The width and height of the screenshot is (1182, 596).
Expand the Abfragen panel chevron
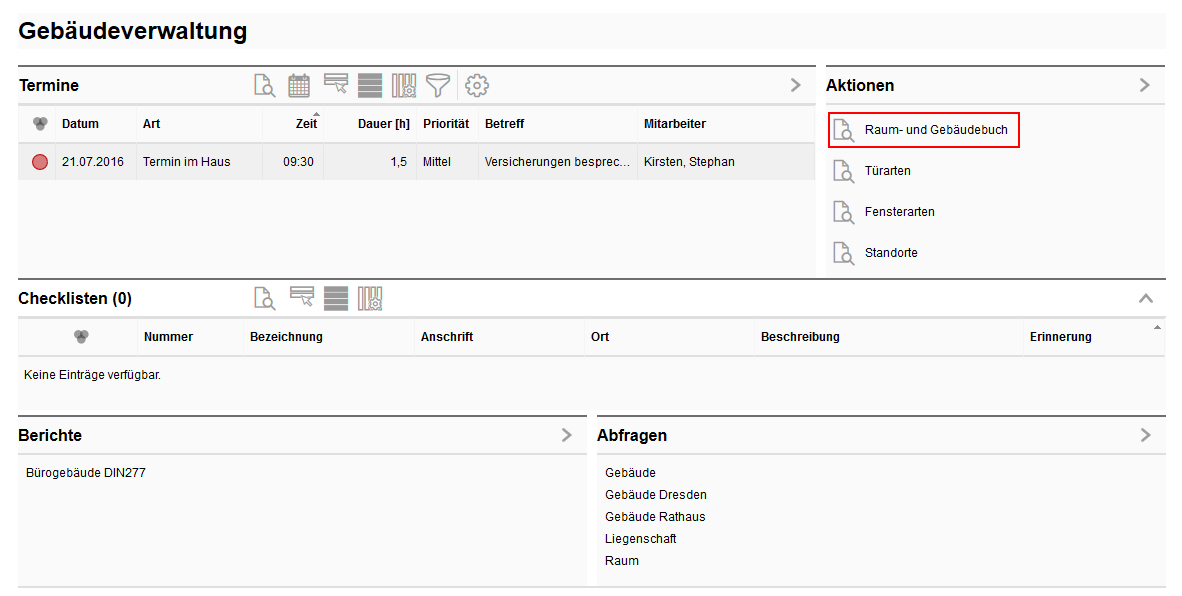click(x=1146, y=435)
